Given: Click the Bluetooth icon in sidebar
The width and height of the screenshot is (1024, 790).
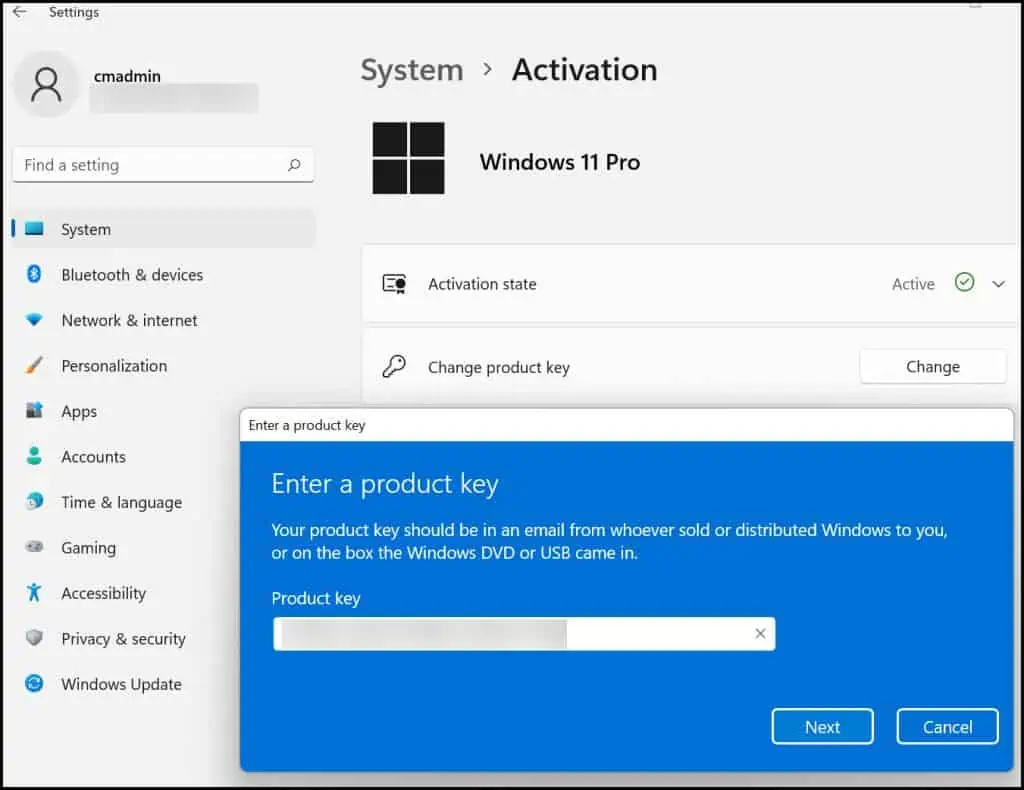Looking at the screenshot, I should [34, 274].
